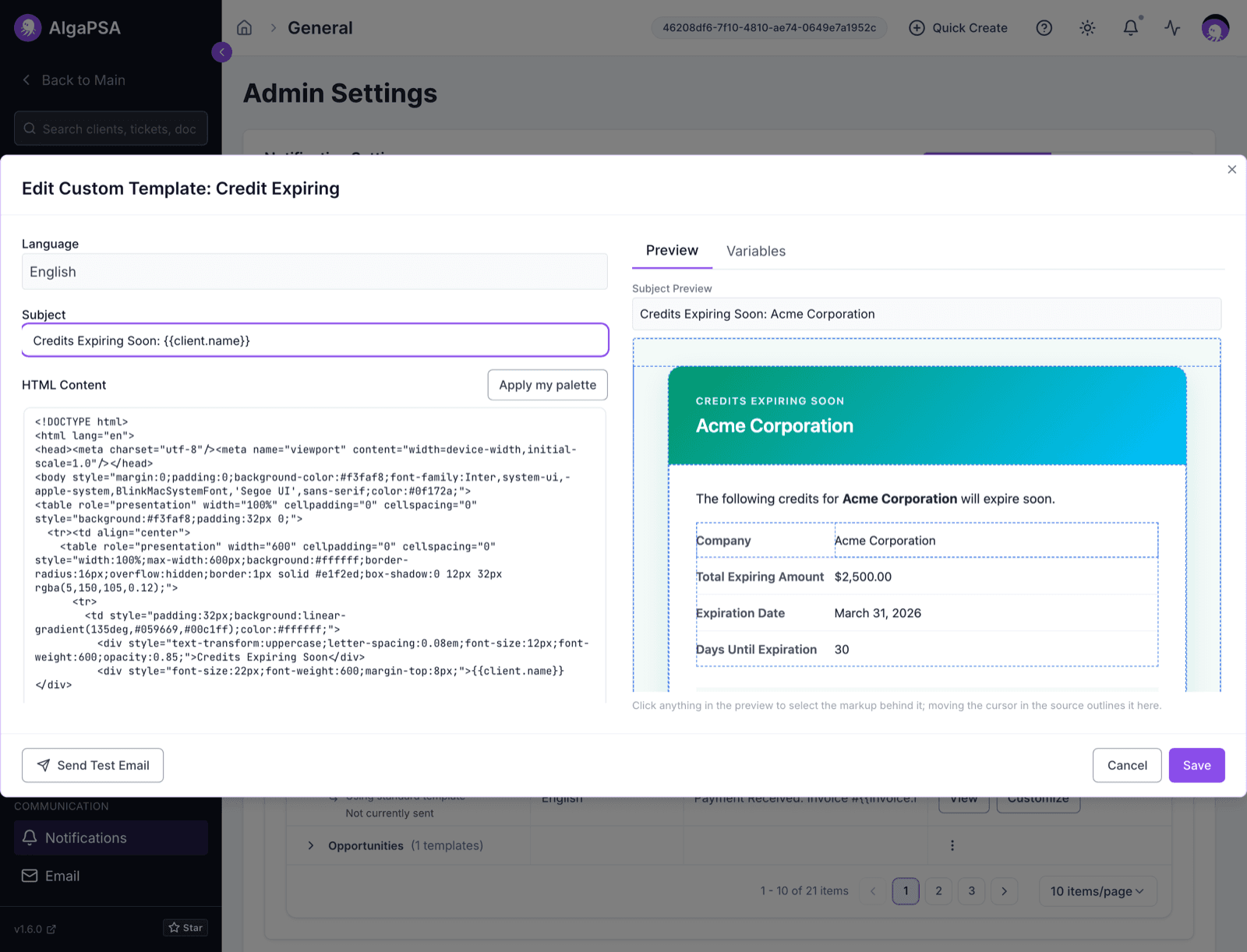Go to pagination page 2
The width and height of the screenshot is (1247, 952).
tap(938, 891)
